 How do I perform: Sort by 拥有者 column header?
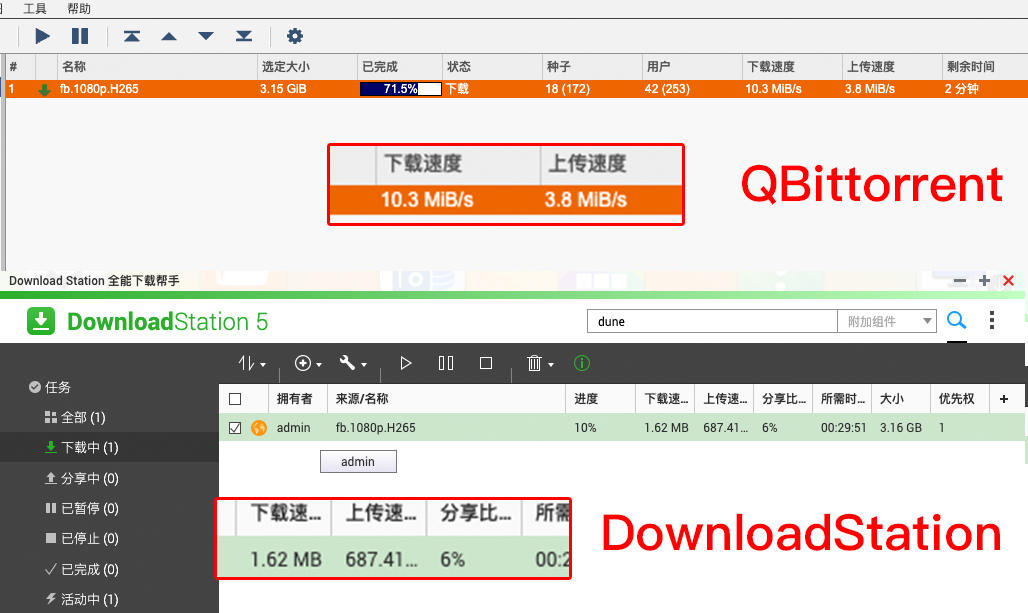[x=294, y=399]
